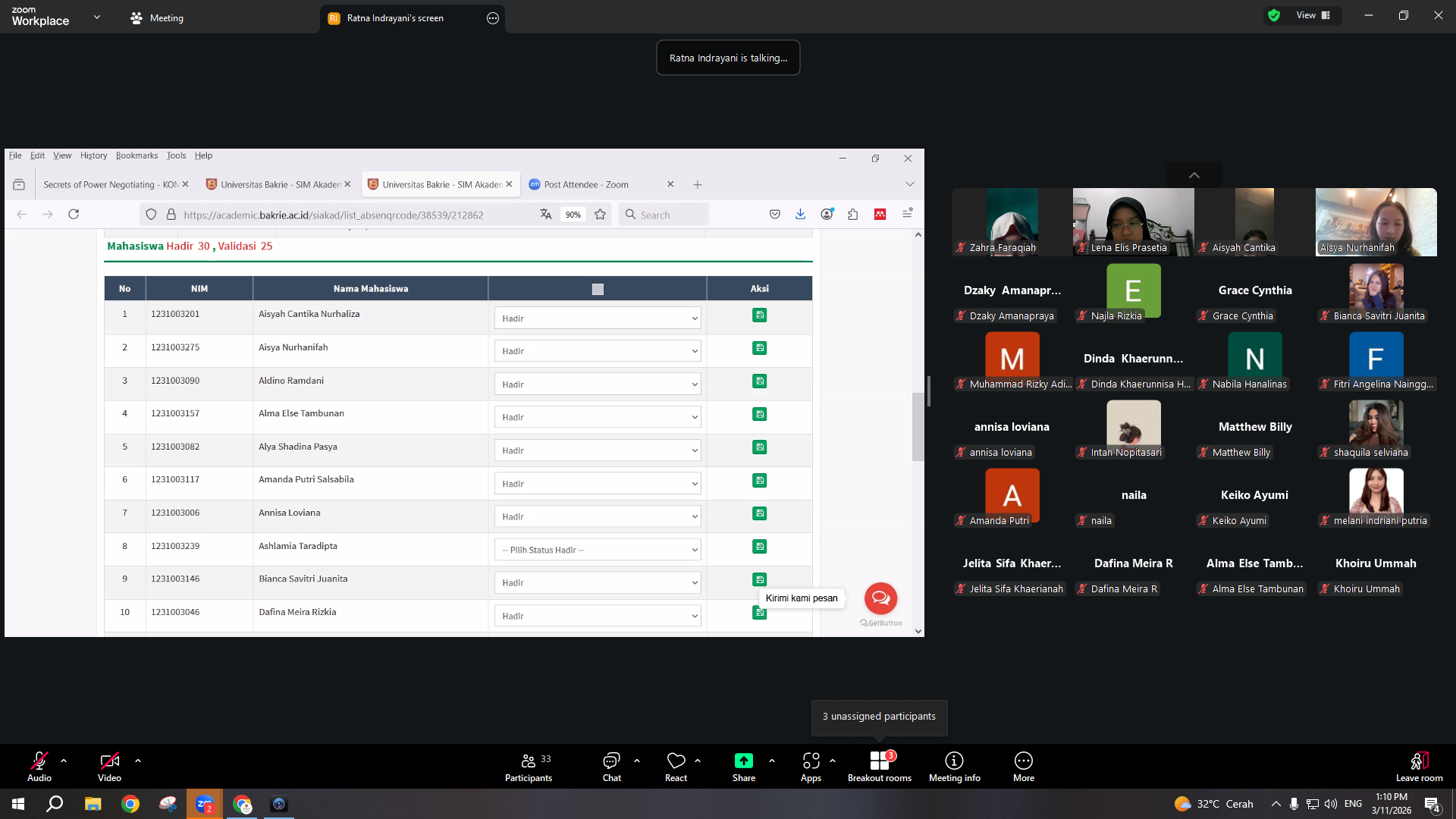Open Breakout rooms
The height and width of the screenshot is (819, 1456).
(880, 767)
